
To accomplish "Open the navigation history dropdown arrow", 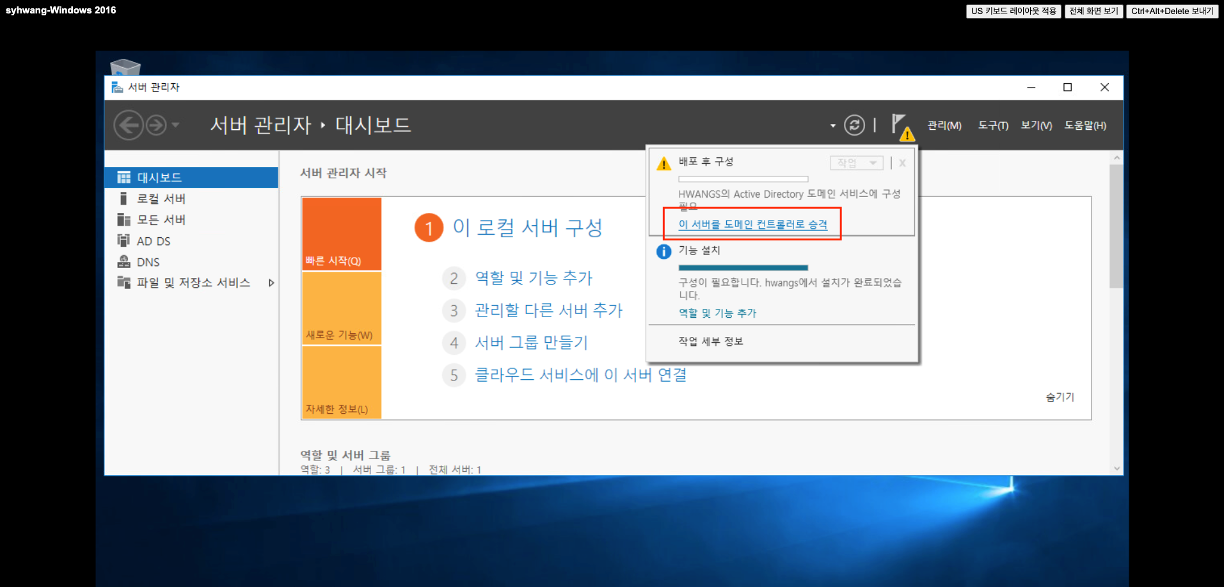I will pos(176,126).
